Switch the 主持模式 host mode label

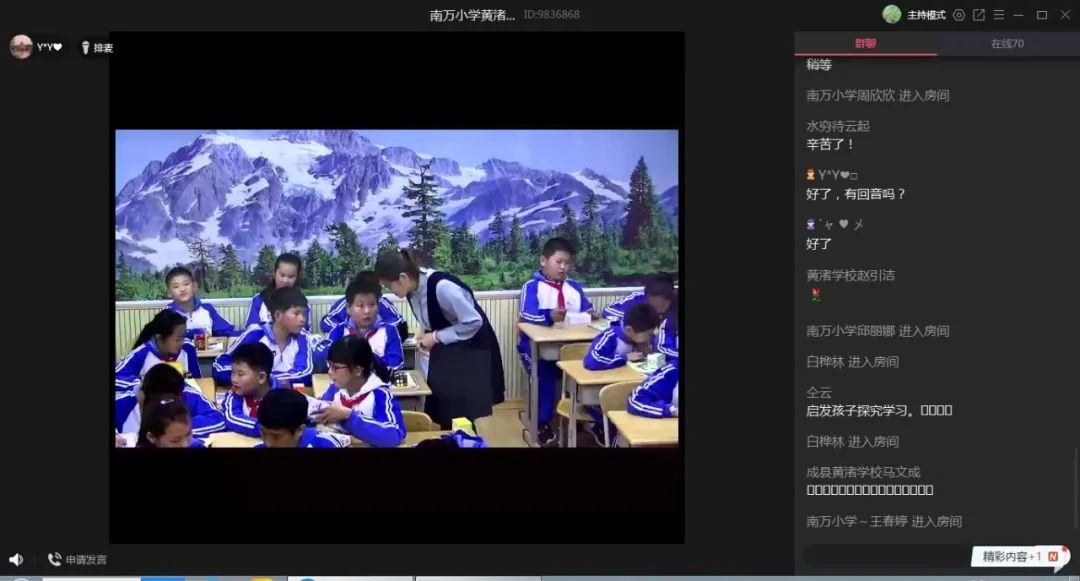tap(926, 15)
